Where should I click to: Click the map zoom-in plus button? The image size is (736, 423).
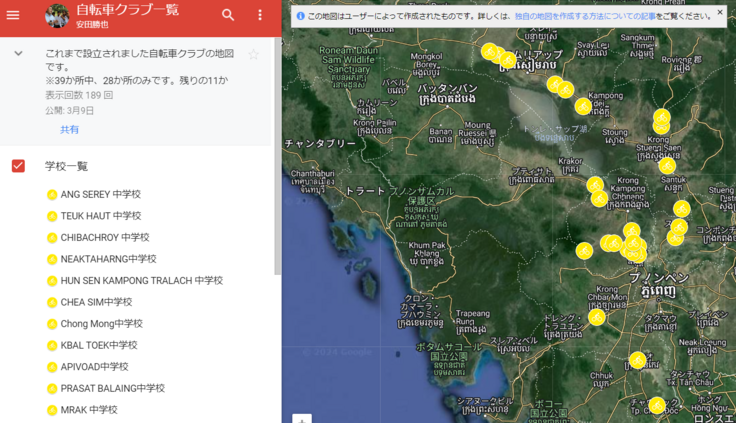click(302, 418)
